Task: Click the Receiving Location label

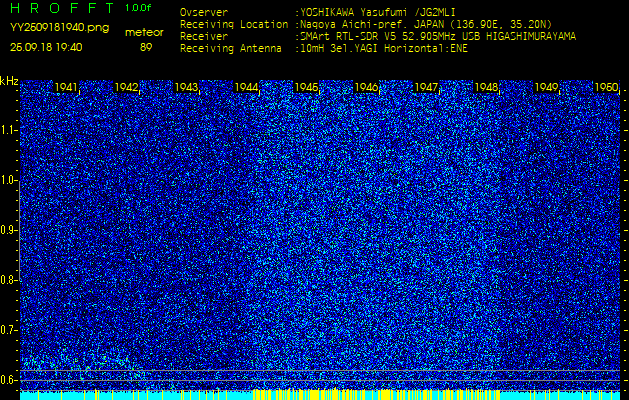Action: pos(234,24)
